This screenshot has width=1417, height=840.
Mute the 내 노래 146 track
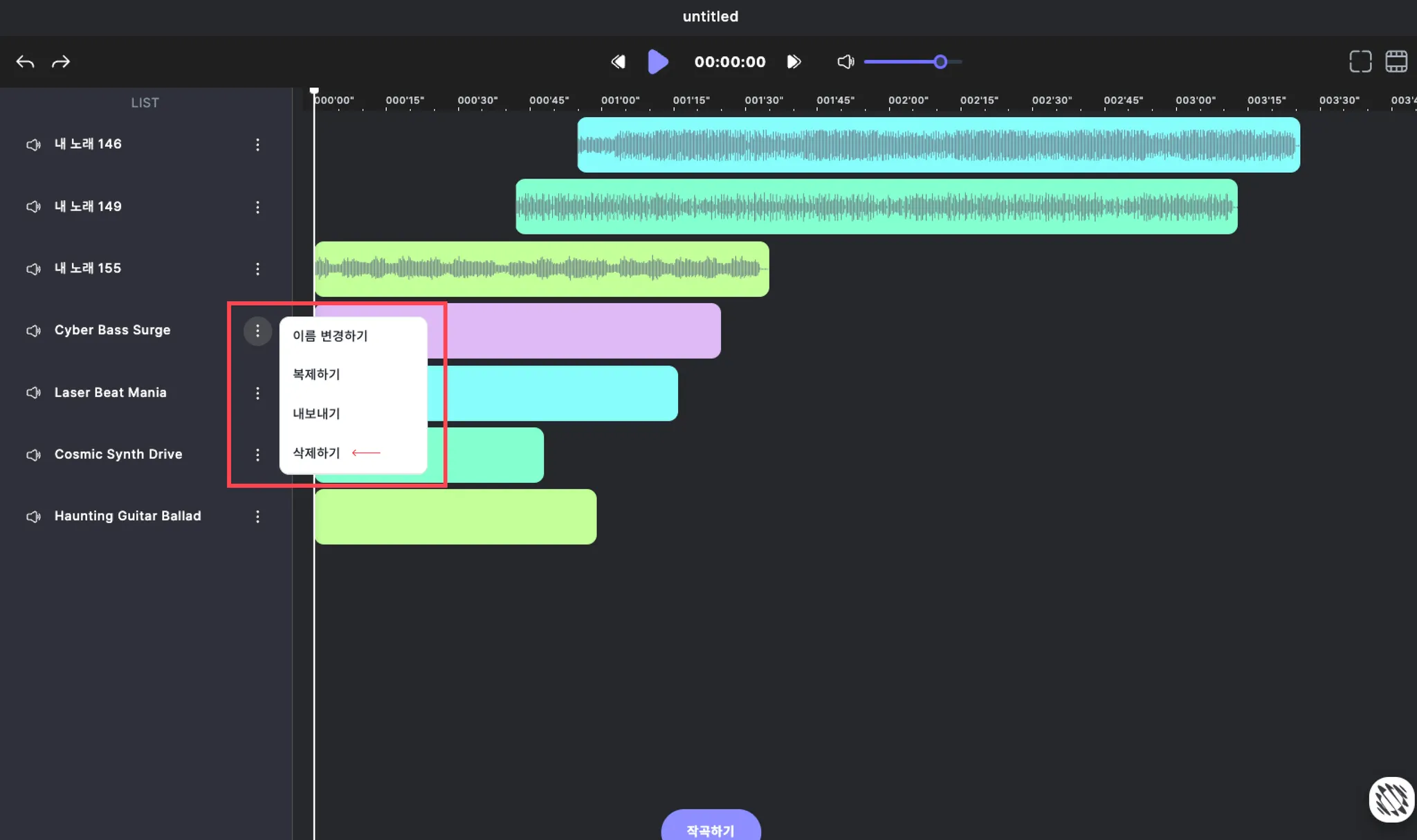click(x=33, y=145)
